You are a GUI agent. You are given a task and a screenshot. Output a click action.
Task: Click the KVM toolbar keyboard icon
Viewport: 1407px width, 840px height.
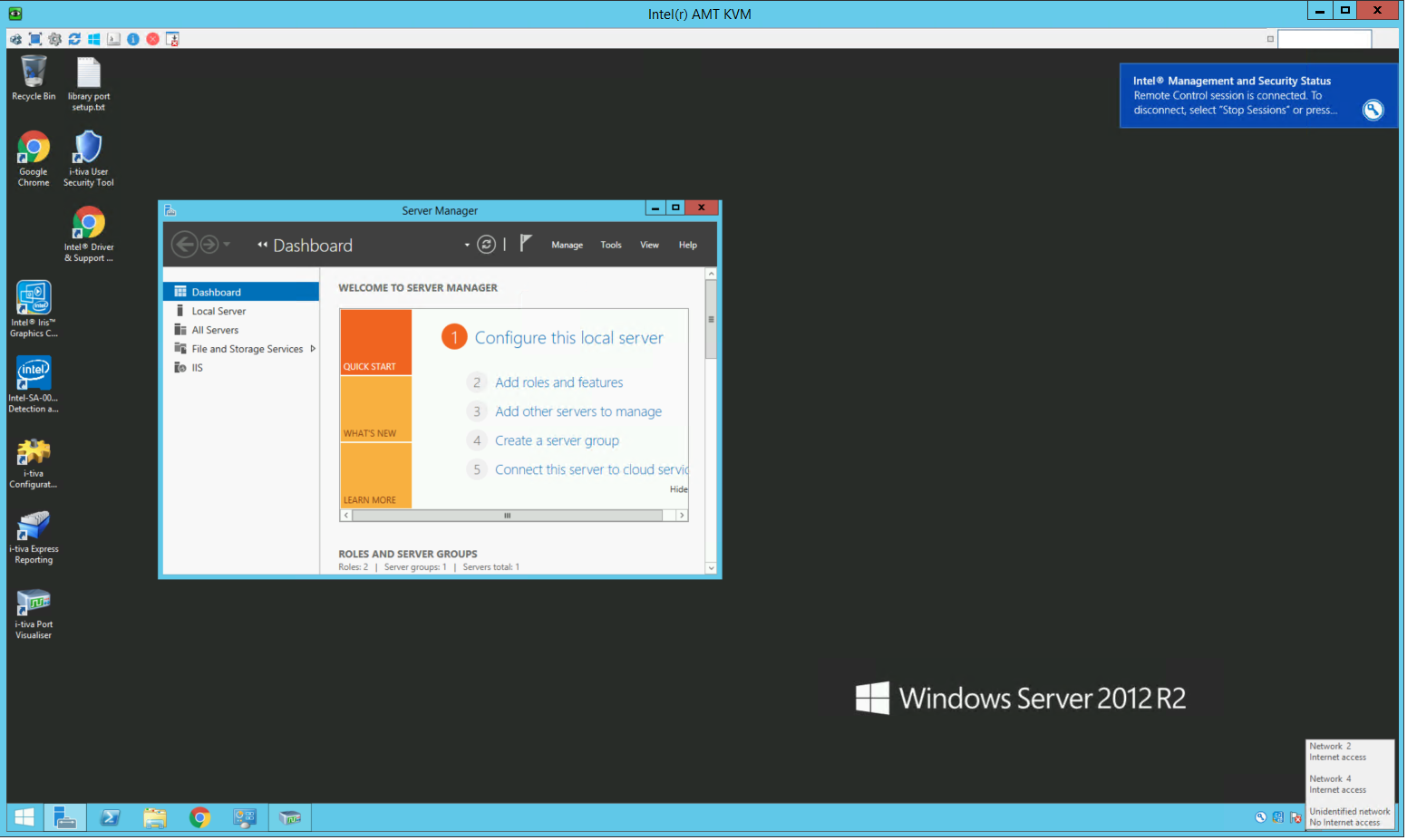(113, 39)
